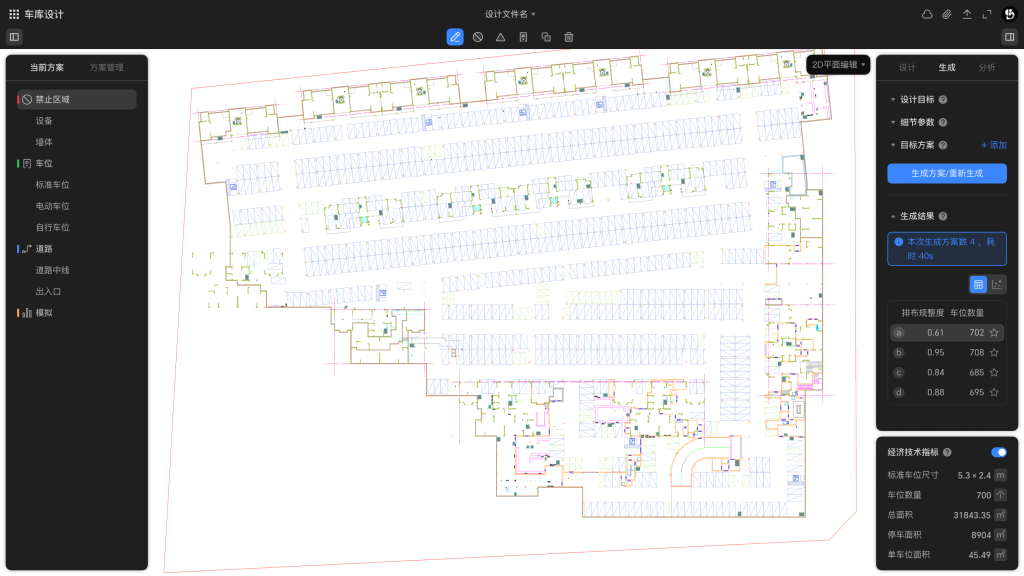
Task: Click the triangle shape tool
Action: [x=501, y=37]
